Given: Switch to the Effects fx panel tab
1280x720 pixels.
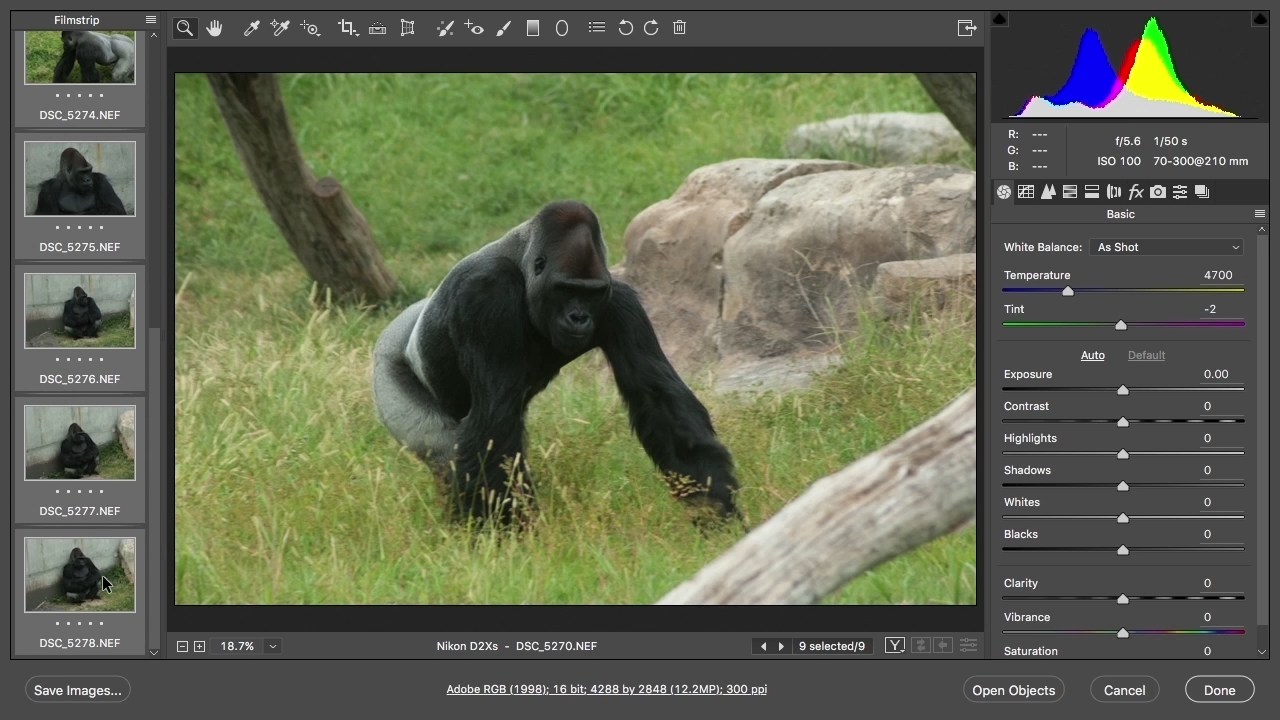Looking at the screenshot, I should (1136, 192).
